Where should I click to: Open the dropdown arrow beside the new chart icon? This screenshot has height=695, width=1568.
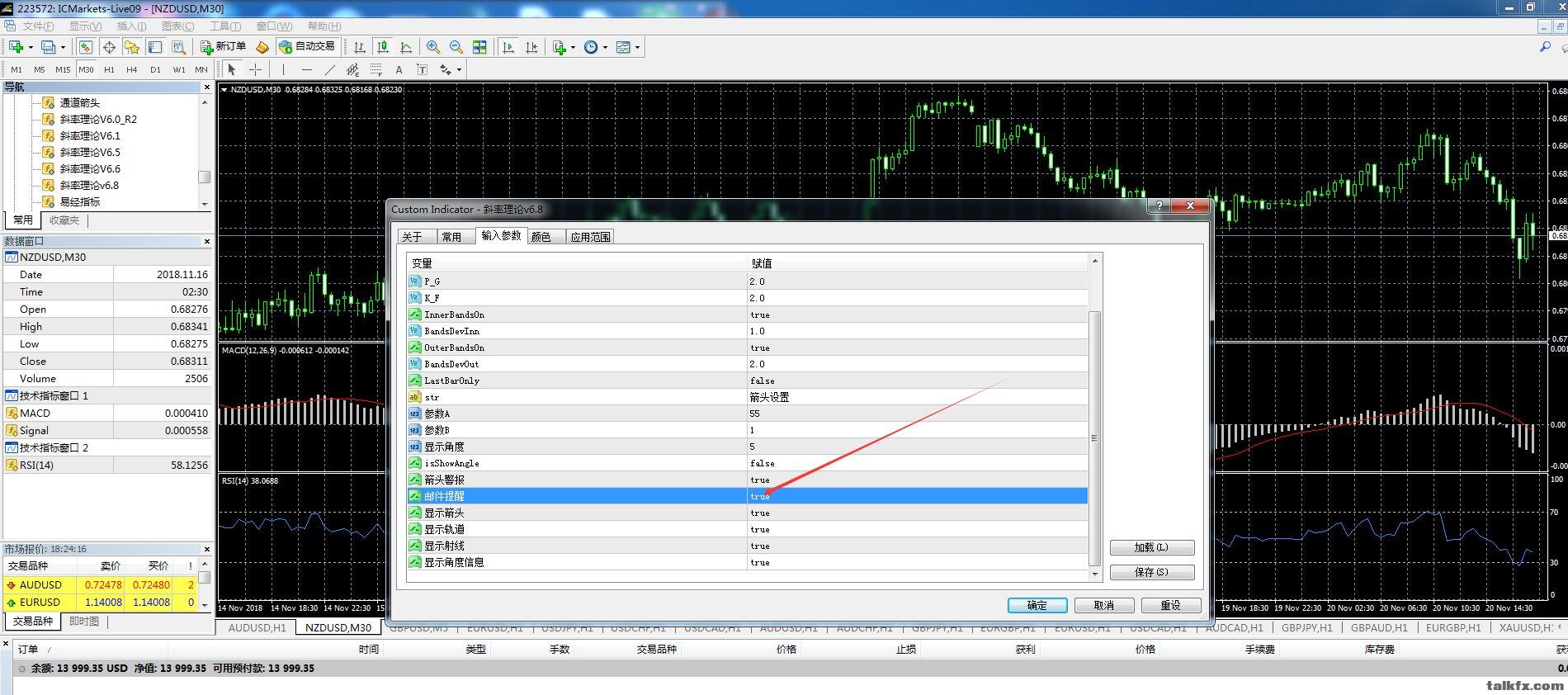[30, 47]
